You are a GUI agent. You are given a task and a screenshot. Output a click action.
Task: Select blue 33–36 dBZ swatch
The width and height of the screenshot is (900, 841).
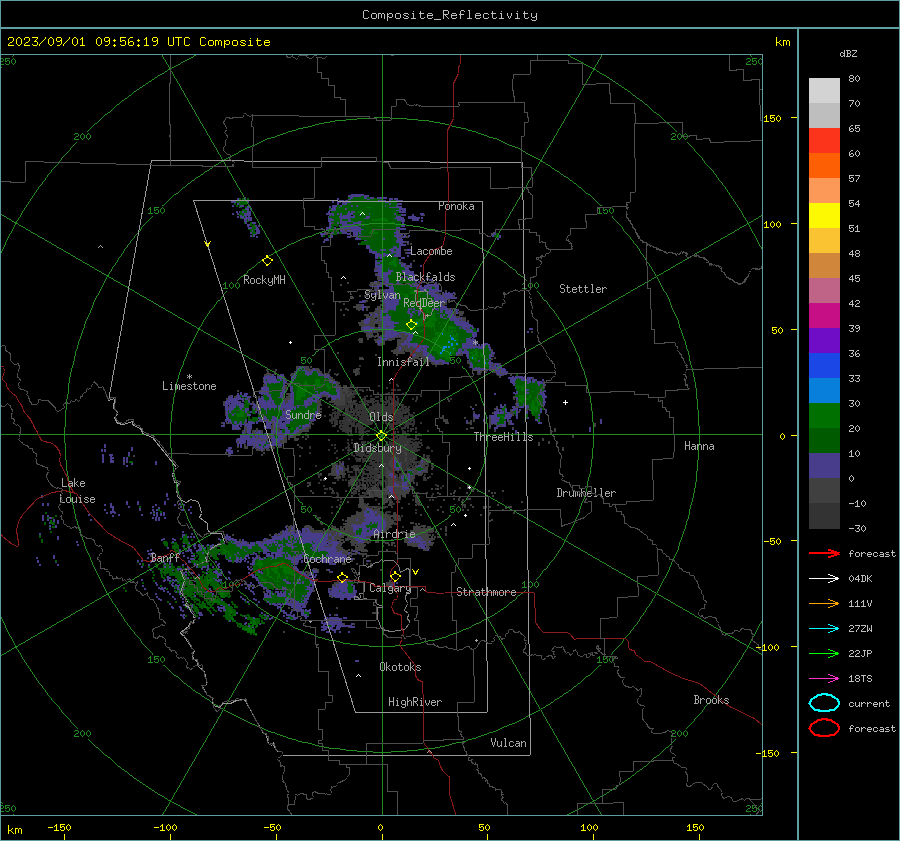824,366
